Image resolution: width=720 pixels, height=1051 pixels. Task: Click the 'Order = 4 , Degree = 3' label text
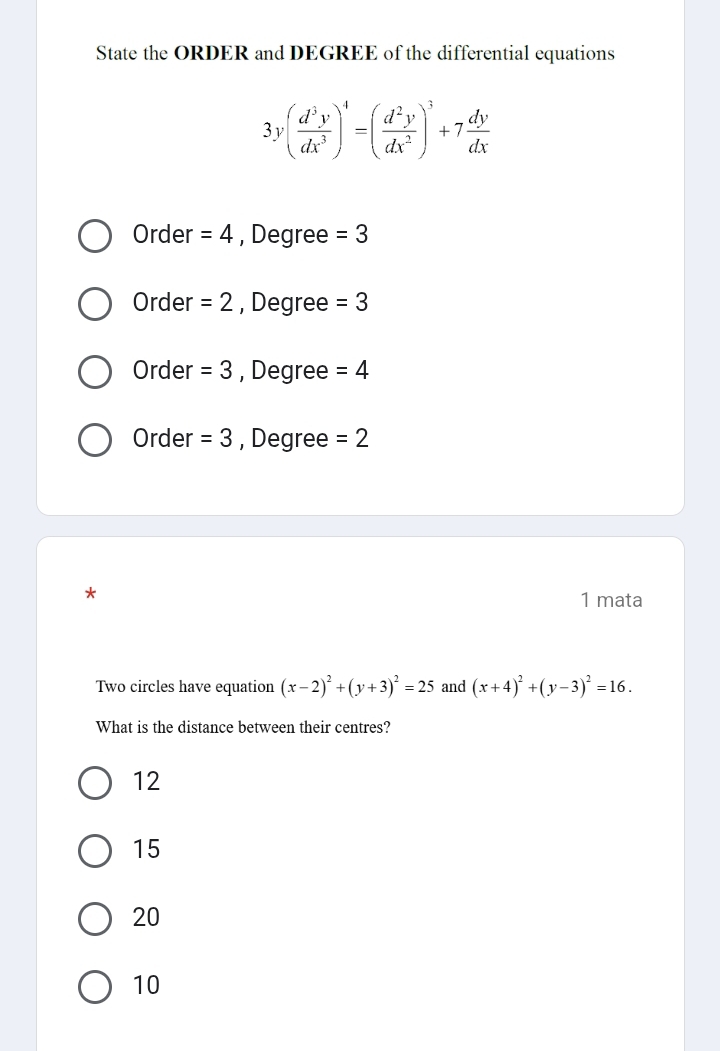(x=250, y=236)
